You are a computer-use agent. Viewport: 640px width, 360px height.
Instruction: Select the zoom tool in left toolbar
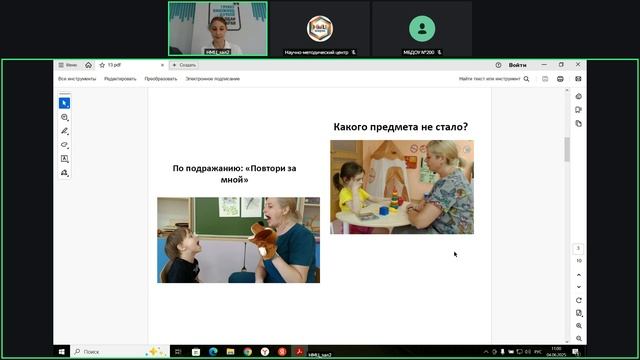(x=64, y=118)
